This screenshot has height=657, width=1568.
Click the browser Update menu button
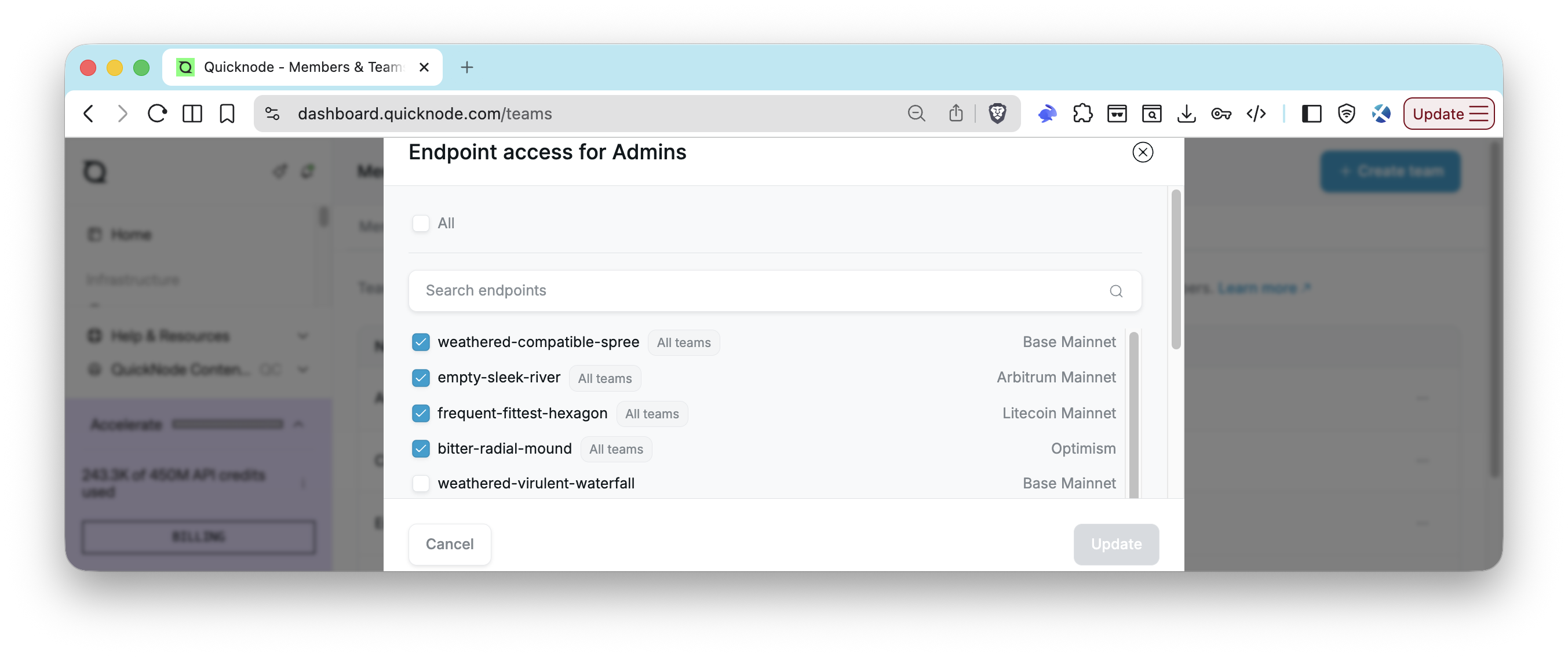coord(1449,114)
